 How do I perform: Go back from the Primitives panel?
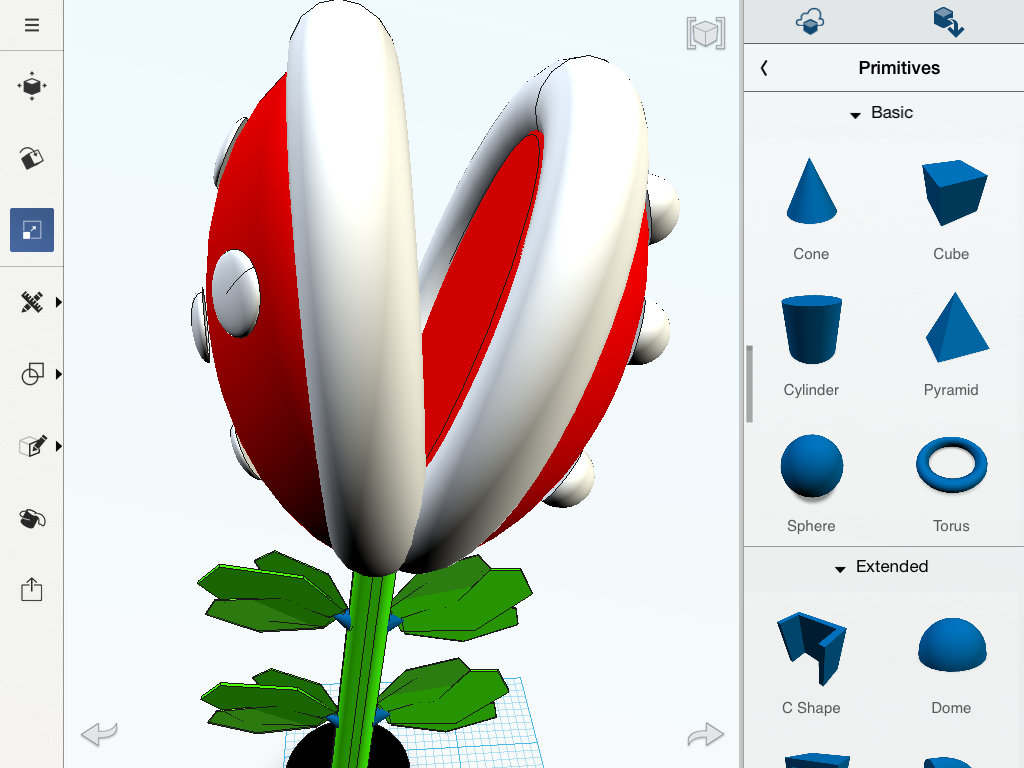(x=764, y=67)
